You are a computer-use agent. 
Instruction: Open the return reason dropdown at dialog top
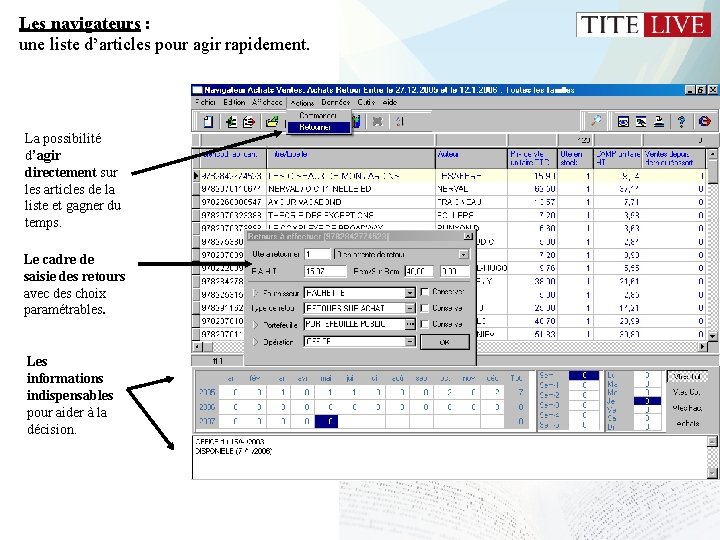(x=464, y=254)
